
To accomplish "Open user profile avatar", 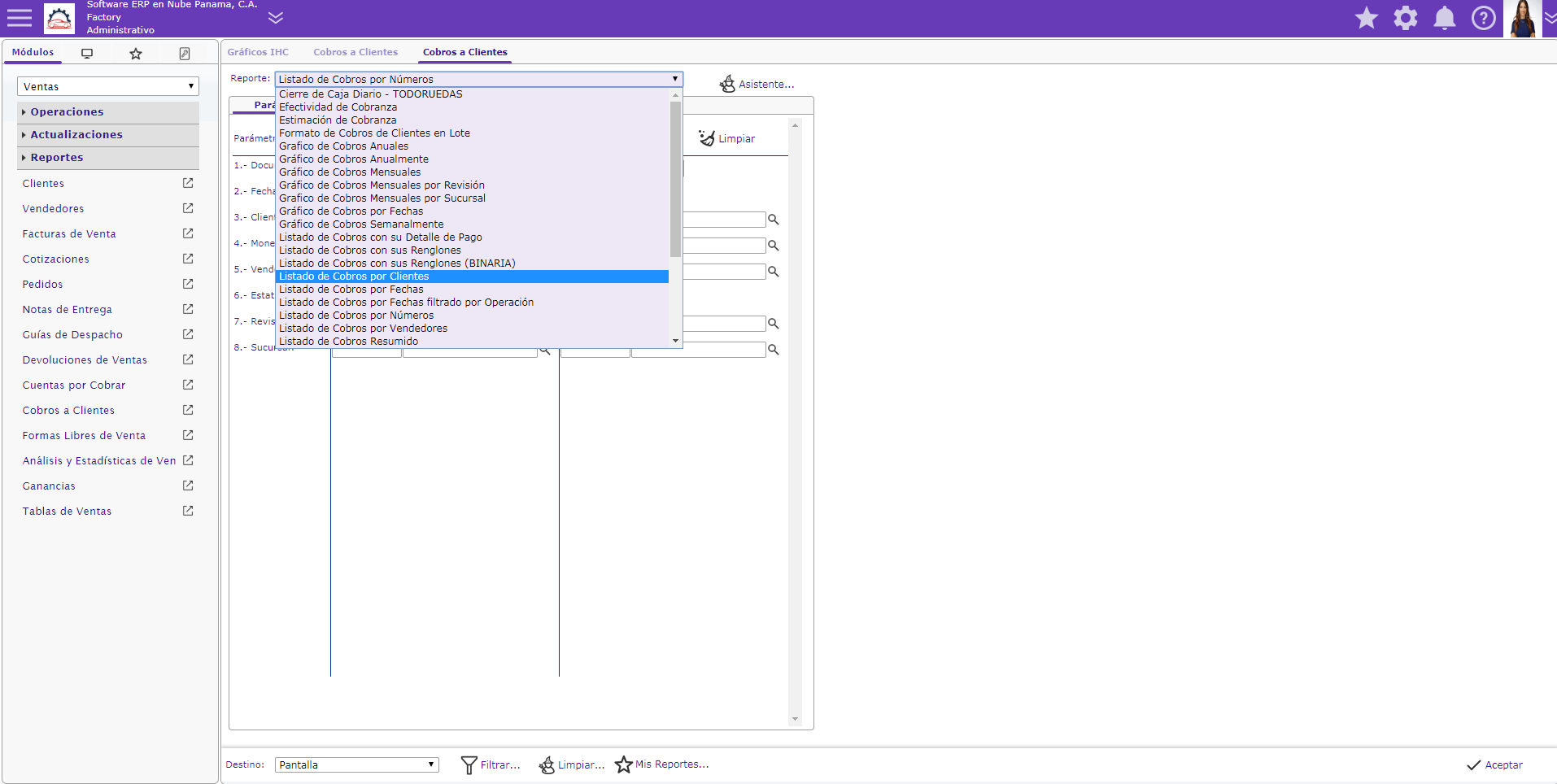I will (x=1523, y=18).
